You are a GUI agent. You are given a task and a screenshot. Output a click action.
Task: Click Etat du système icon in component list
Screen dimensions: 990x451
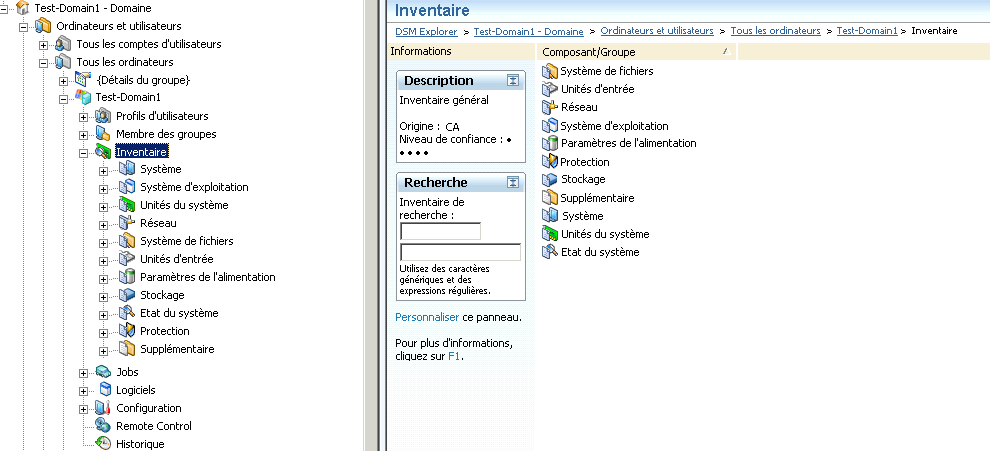[550, 252]
